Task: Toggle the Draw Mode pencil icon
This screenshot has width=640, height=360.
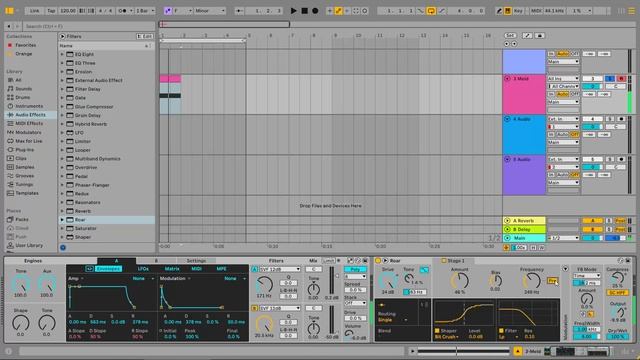Action: [x=499, y=11]
